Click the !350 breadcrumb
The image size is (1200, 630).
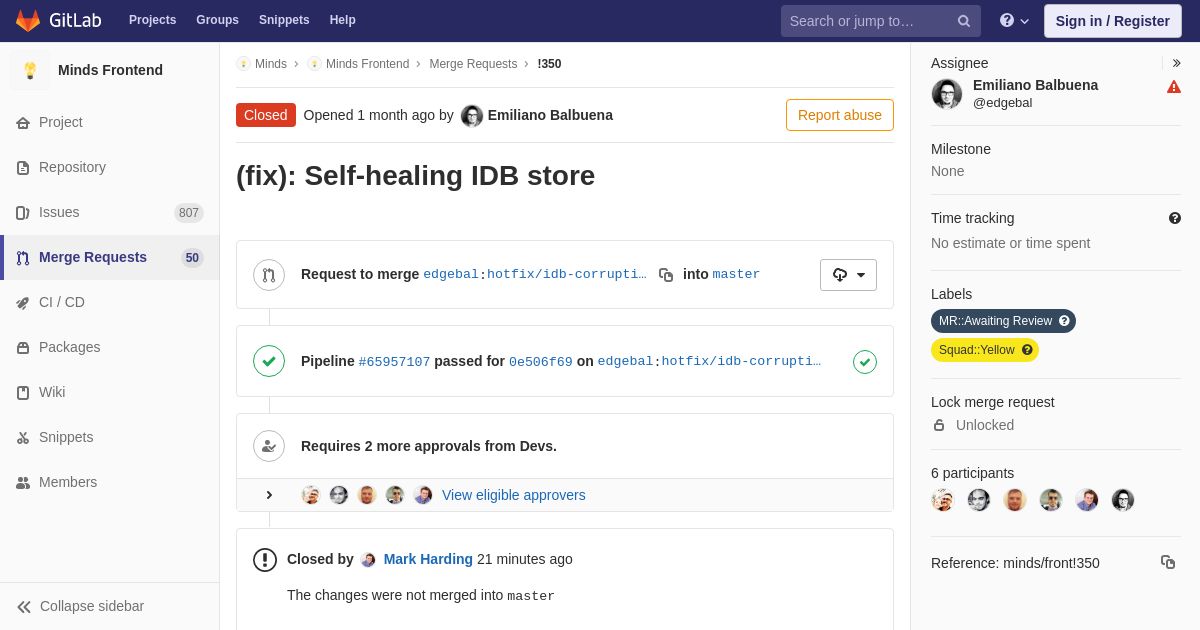click(549, 64)
